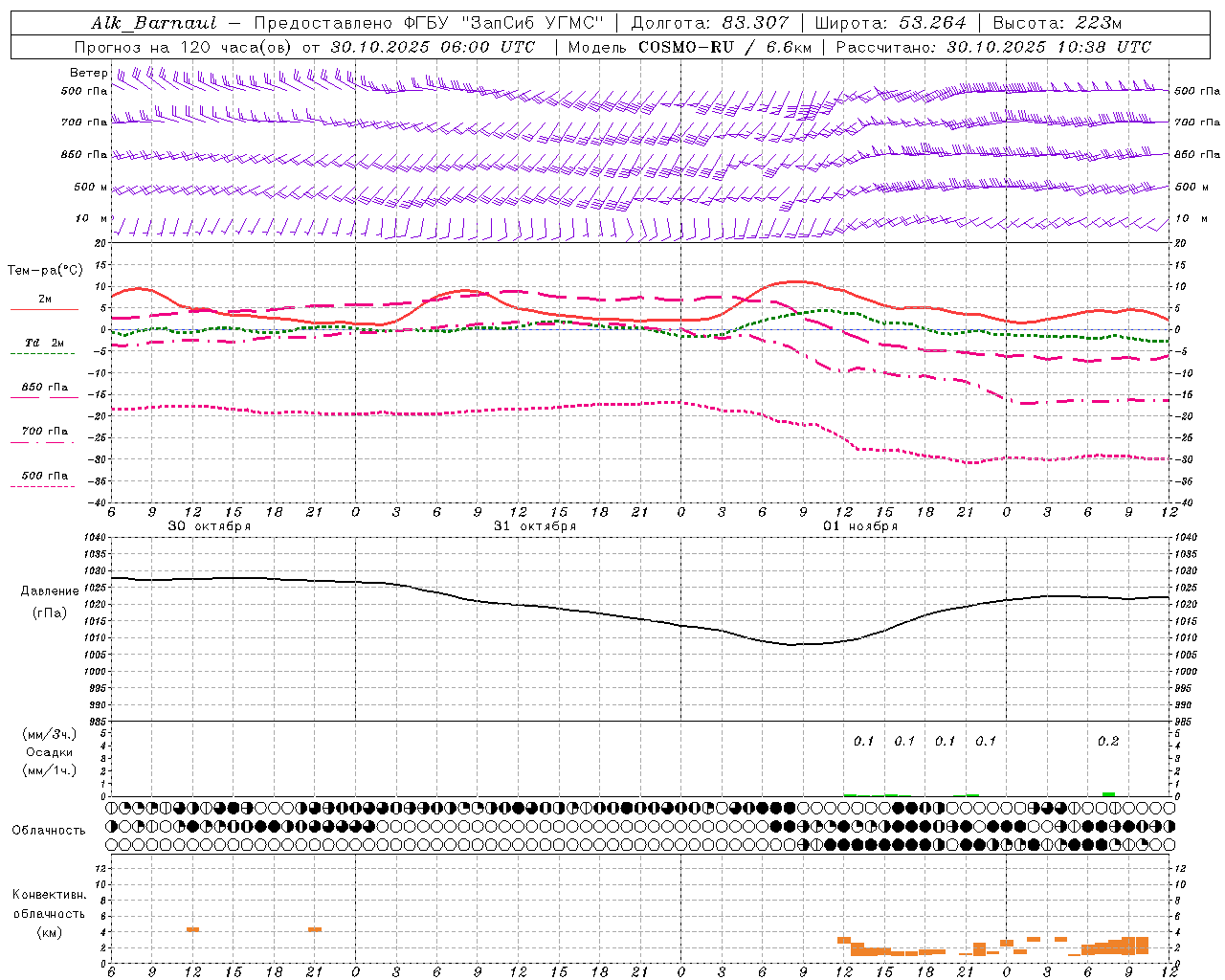
Task: Click the 'Ветер' wind panel label
Action: point(88,73)
